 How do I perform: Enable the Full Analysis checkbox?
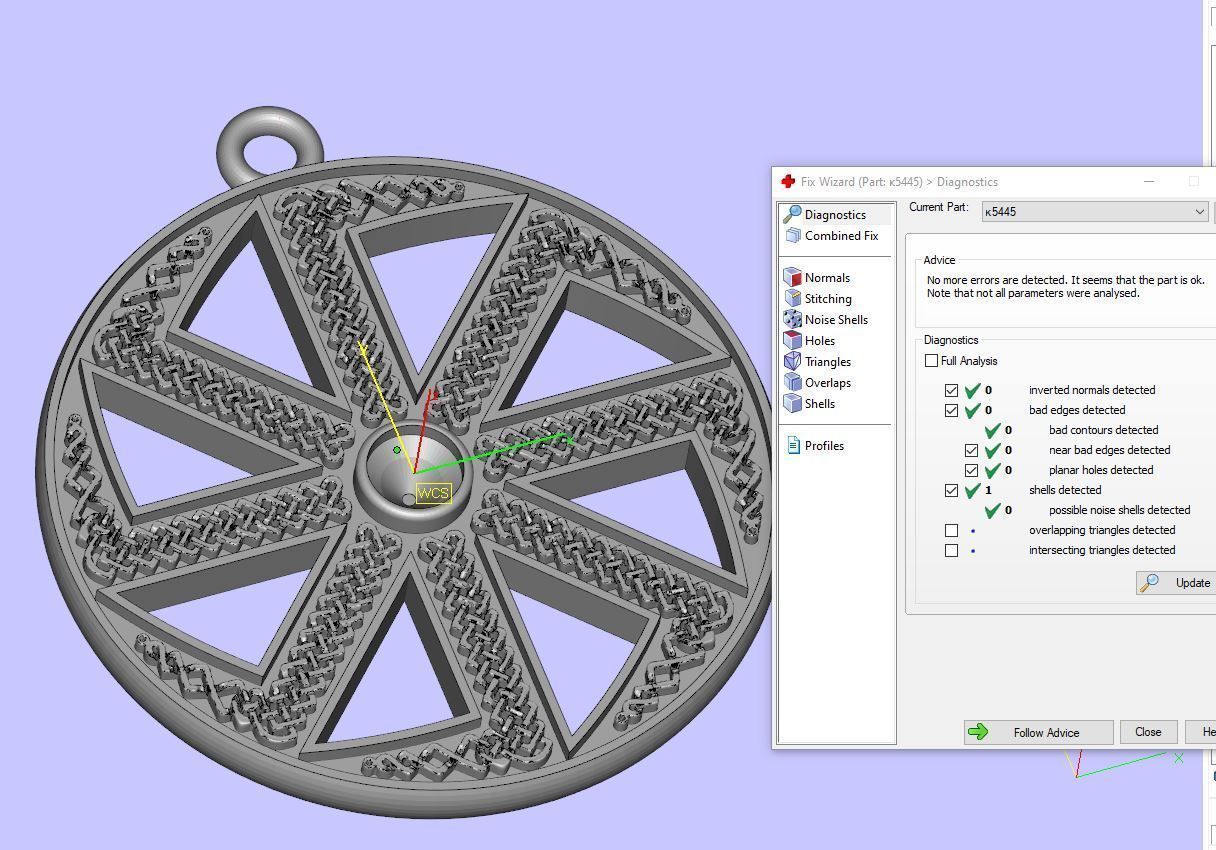coord(932,361)
